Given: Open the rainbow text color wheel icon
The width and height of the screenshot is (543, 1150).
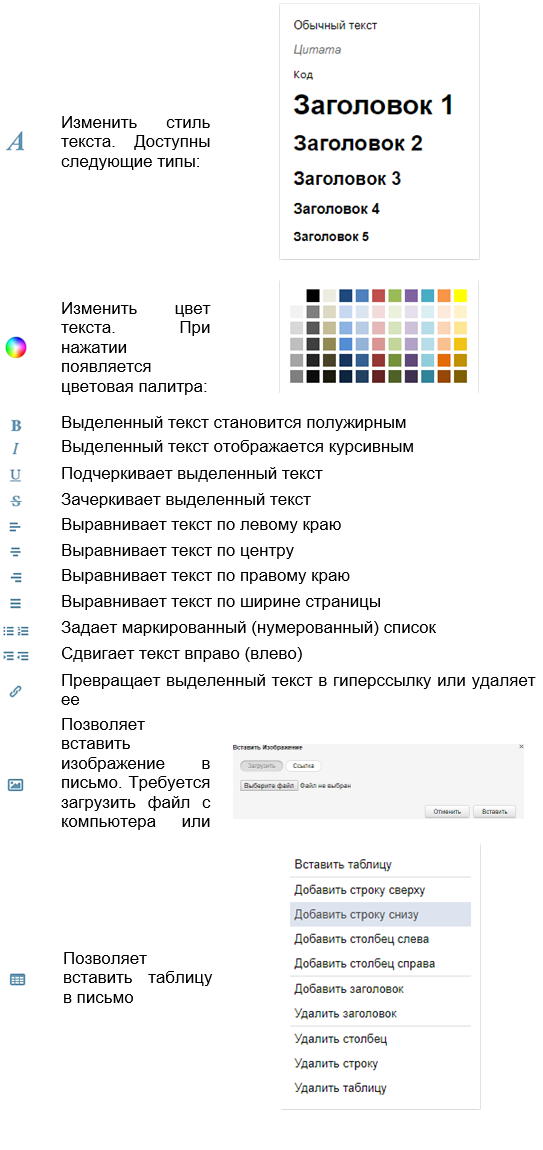Looking at the screenshot, I should 15,347.
